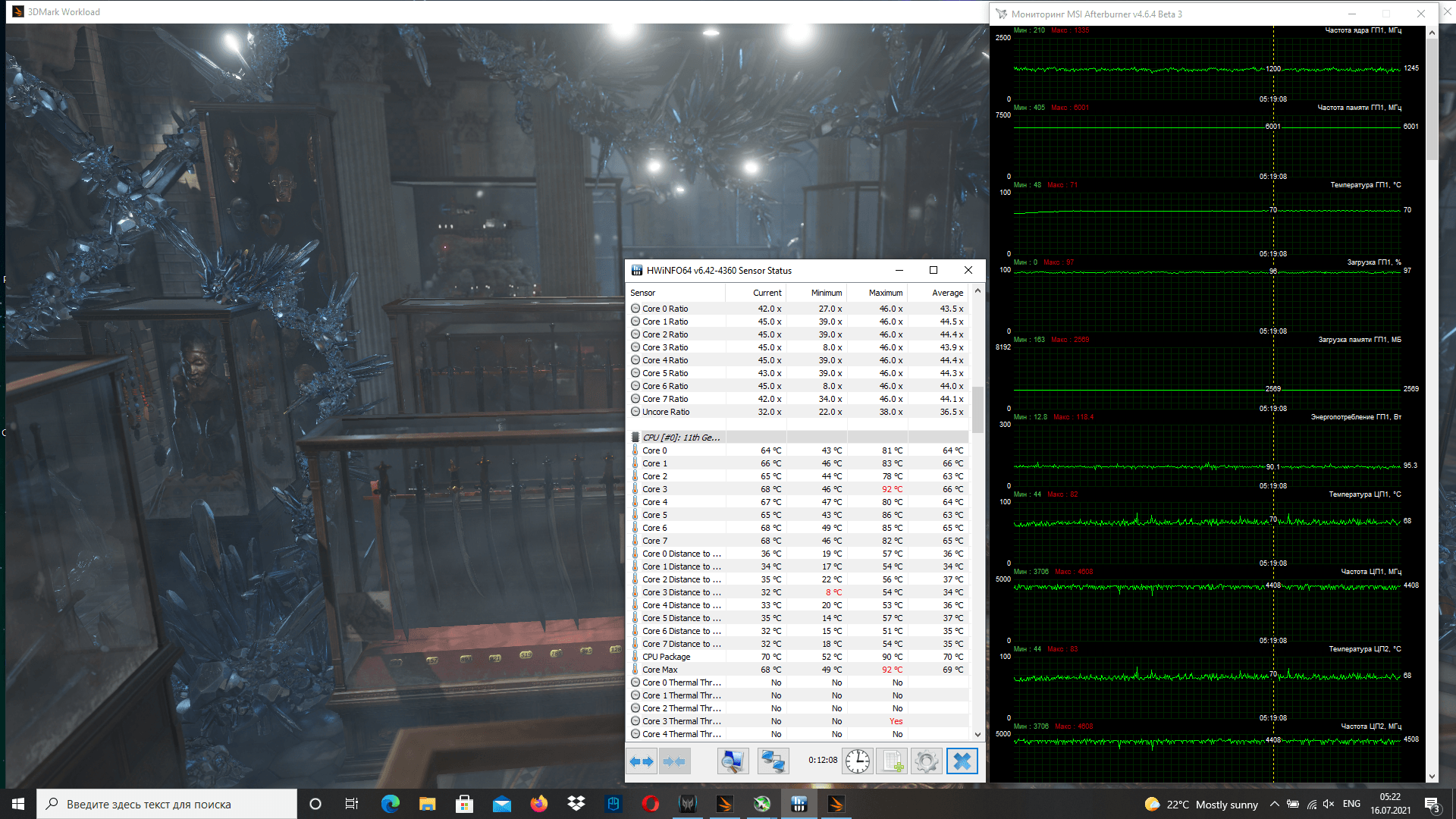
Task: Open Windows notification center button
Action: [1432, 804]
